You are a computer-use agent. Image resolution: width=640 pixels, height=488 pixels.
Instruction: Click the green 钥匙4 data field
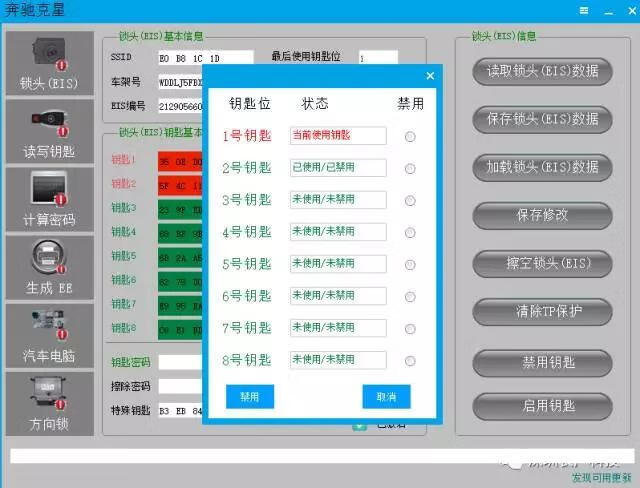click(x=180, y=234)
